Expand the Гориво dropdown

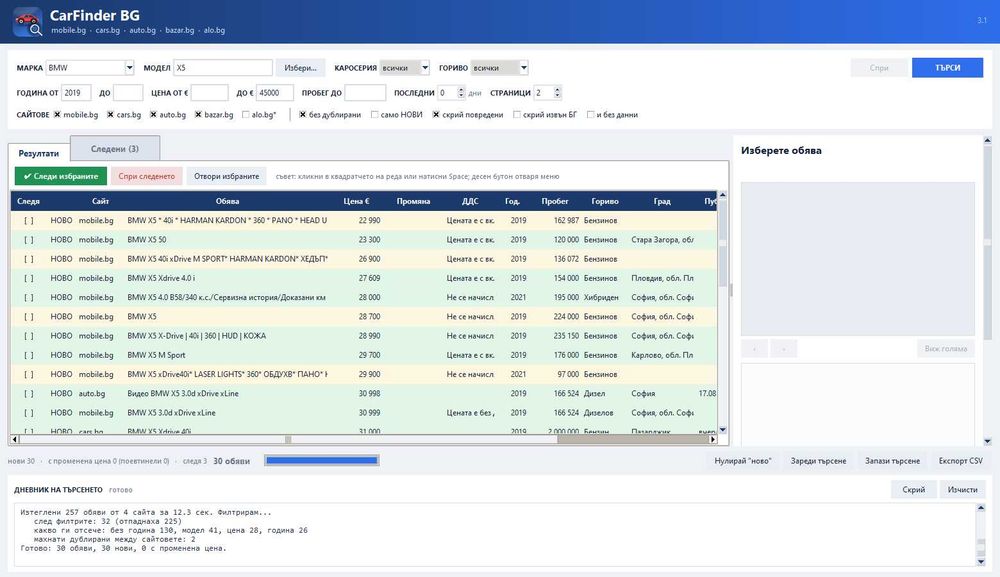[524, 68]
